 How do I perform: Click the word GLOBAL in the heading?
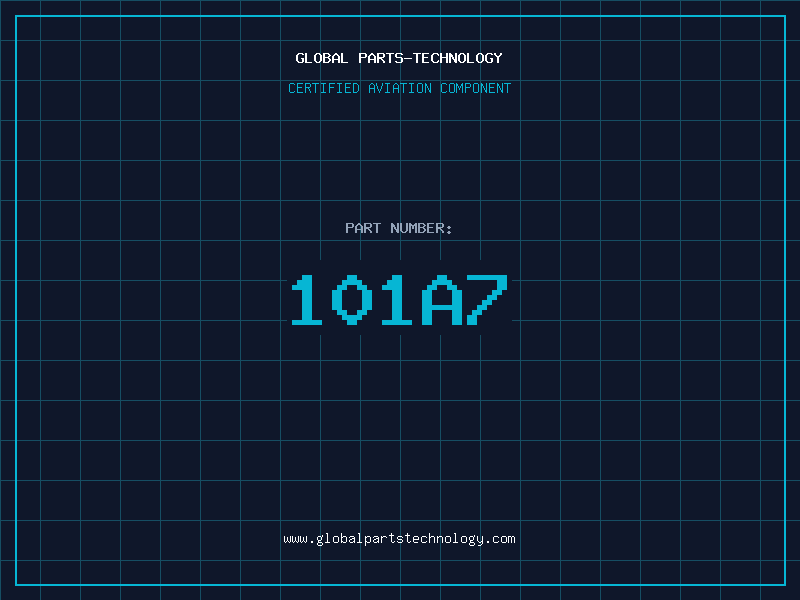[322, 59]
